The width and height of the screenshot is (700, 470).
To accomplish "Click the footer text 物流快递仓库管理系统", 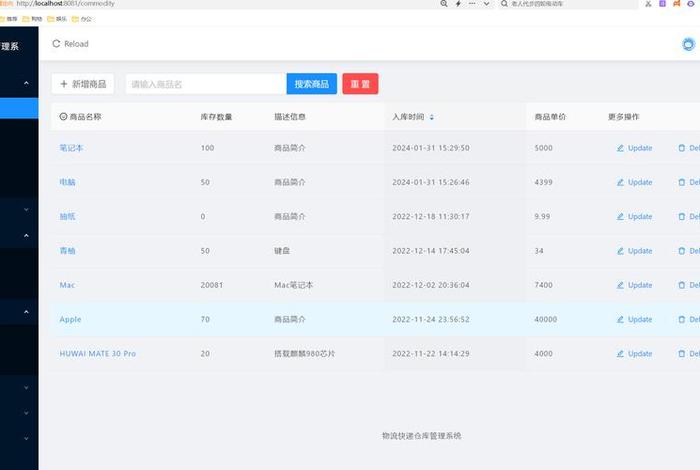I will coord(421,436).
